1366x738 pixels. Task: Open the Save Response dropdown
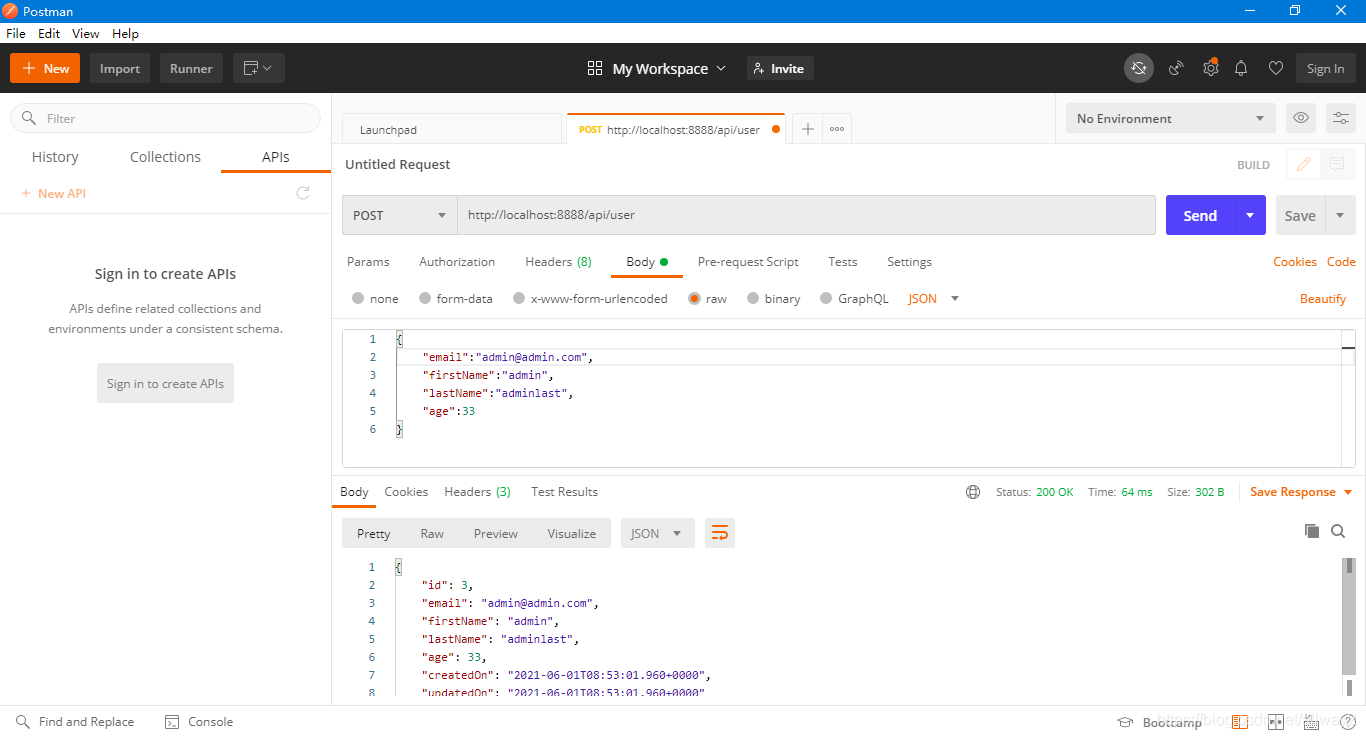(x=1301, y=492)
